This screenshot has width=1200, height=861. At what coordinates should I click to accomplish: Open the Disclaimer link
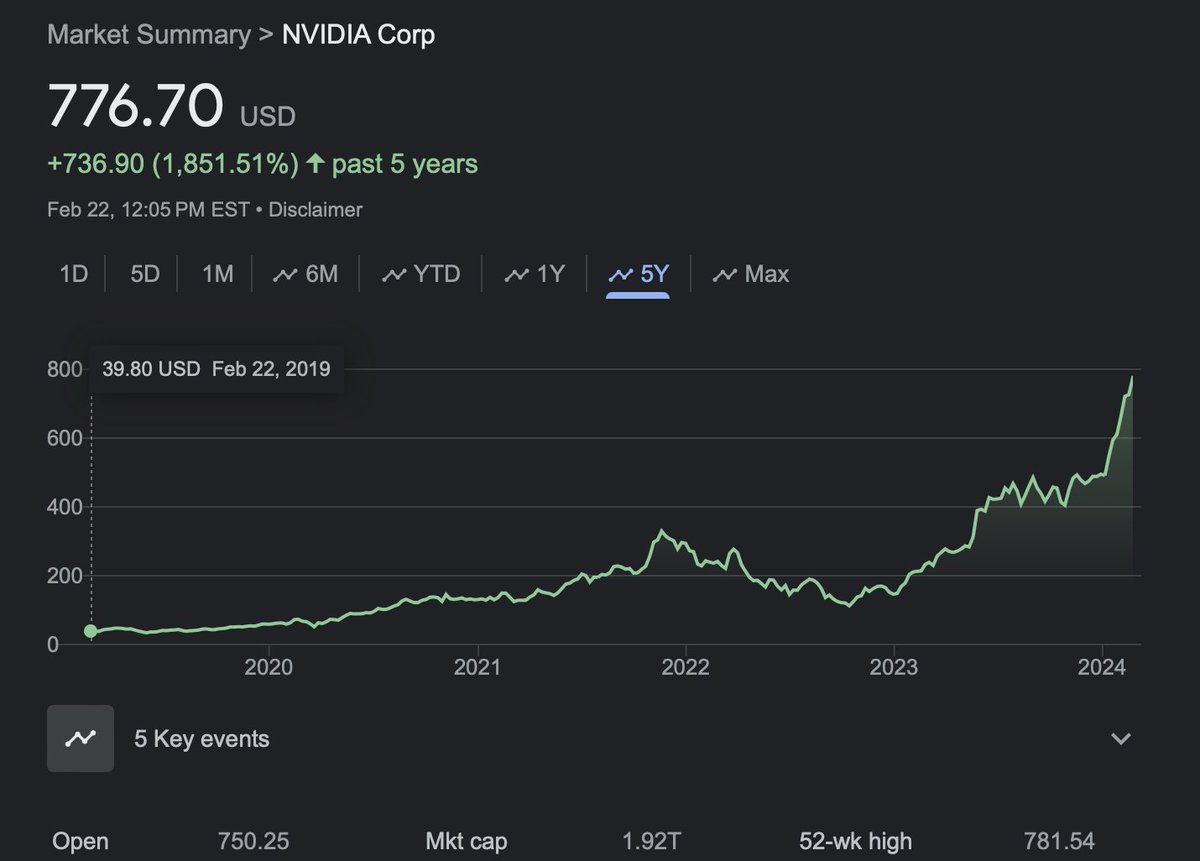click(316, 210)
